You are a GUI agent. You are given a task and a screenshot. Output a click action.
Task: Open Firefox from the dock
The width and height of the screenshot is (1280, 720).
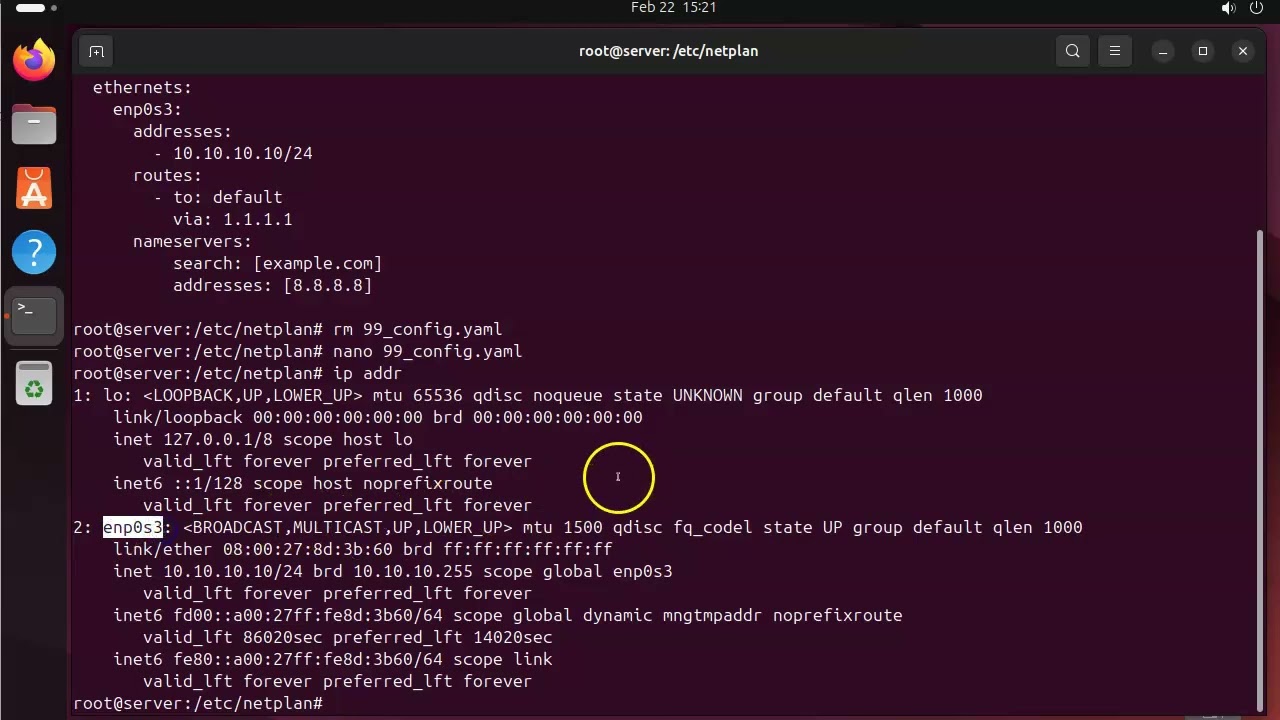(34, 60)
